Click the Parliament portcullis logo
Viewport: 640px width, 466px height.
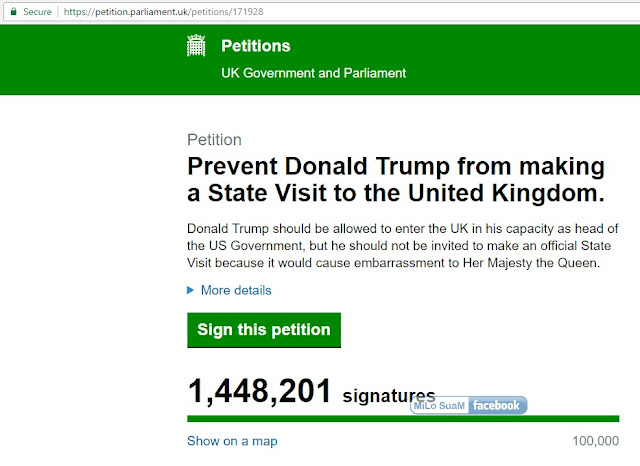click(196, 45)
